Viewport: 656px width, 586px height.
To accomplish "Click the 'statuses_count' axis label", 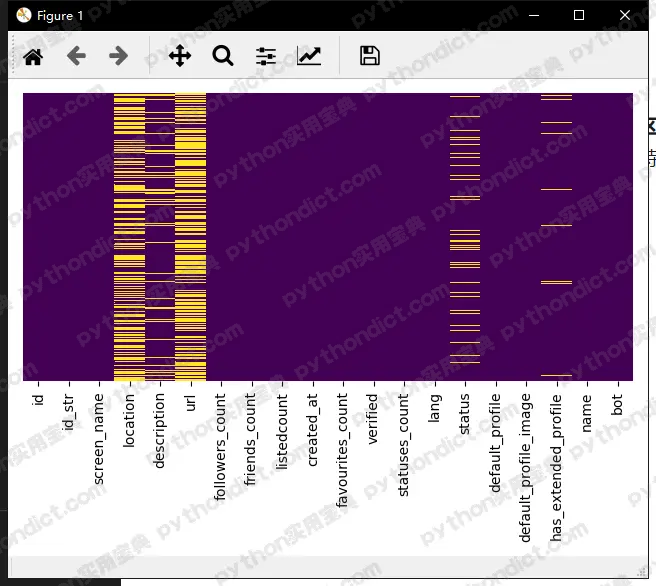I will (404, 445).
